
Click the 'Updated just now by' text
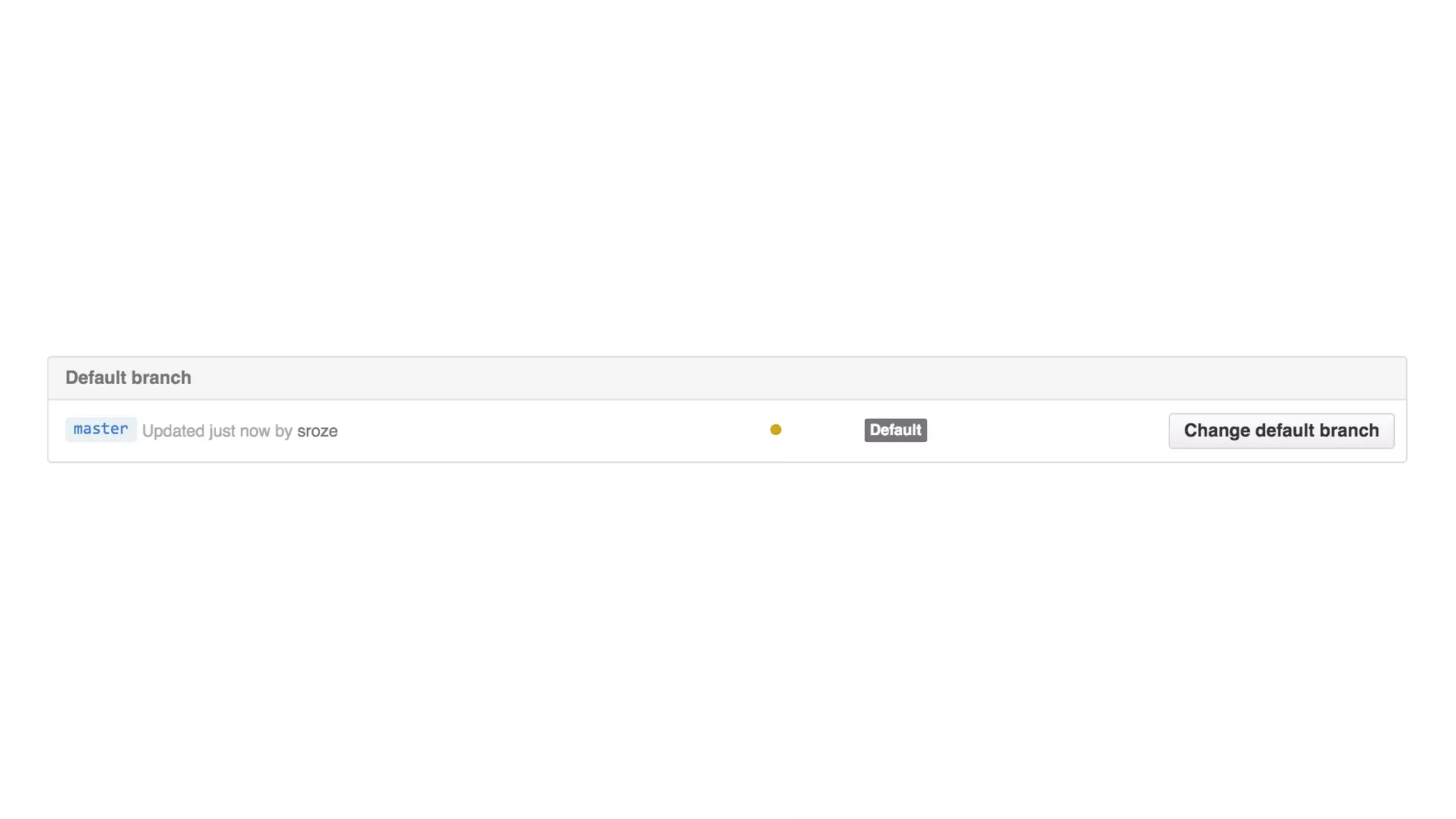pyautogui.click(x=217, y=431)
